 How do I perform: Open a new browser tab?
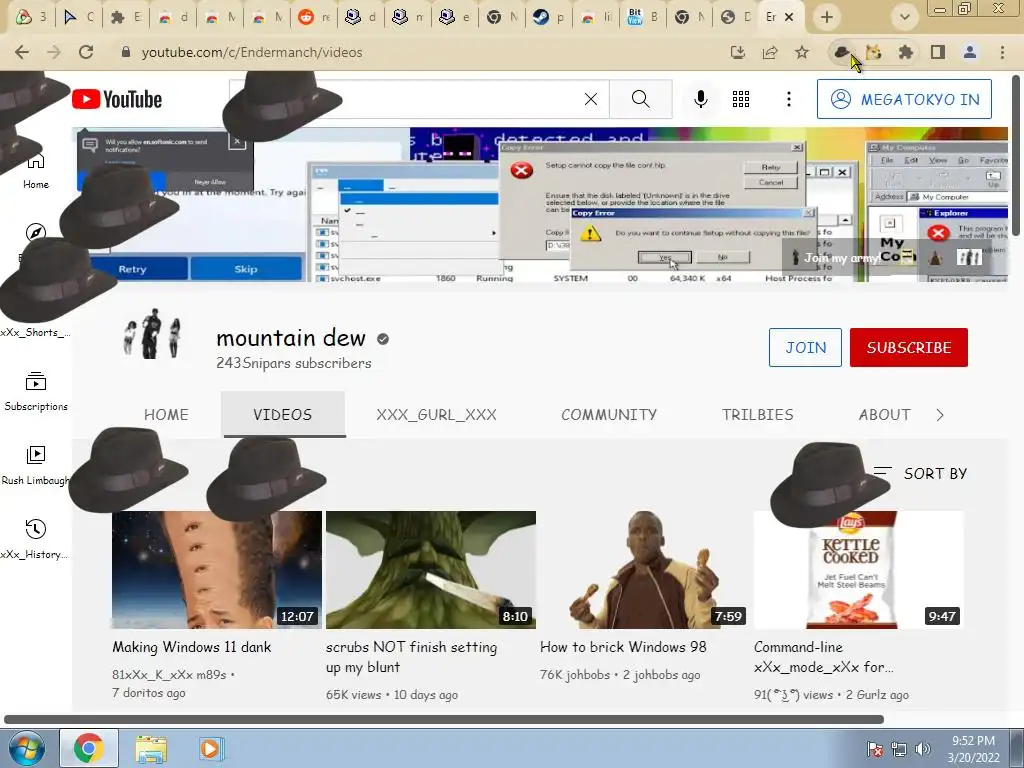(827, 17)
